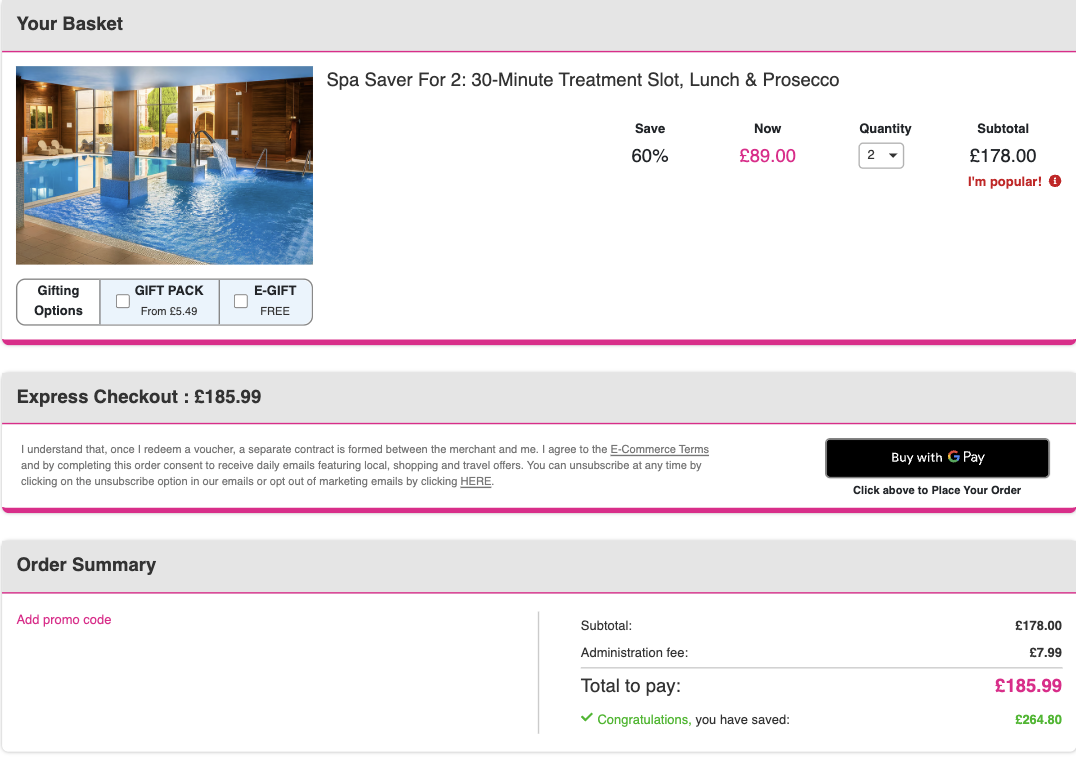This screenshot has height=772, width=1076.
Task: Click the red info icon beside "I'm popular!"
Action: click(x=1055, y=181)
